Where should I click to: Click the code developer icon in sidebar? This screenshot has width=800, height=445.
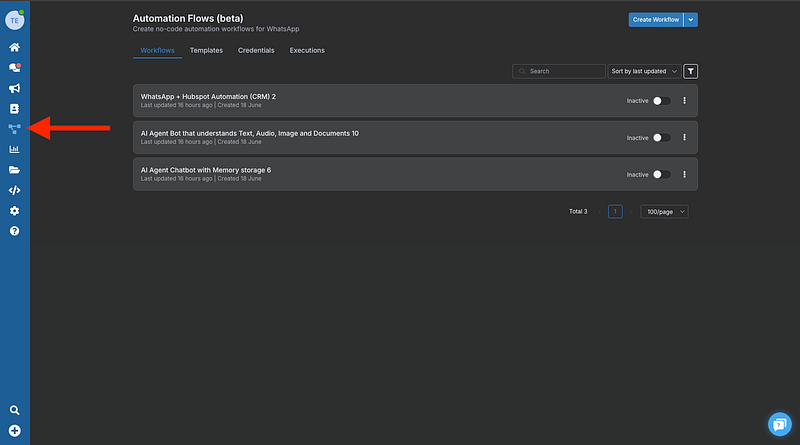click(x=15, y=190)
